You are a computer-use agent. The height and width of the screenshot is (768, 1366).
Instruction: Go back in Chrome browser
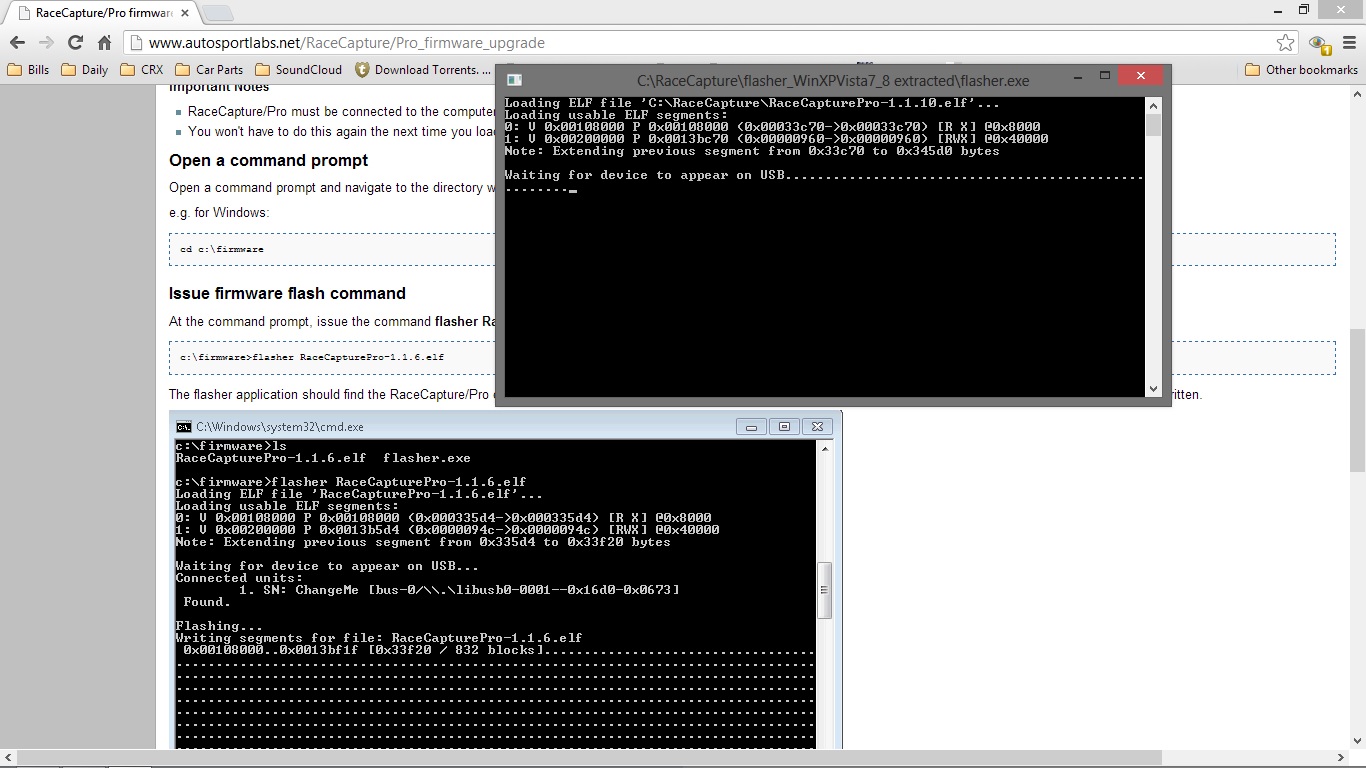click(17, 43)
